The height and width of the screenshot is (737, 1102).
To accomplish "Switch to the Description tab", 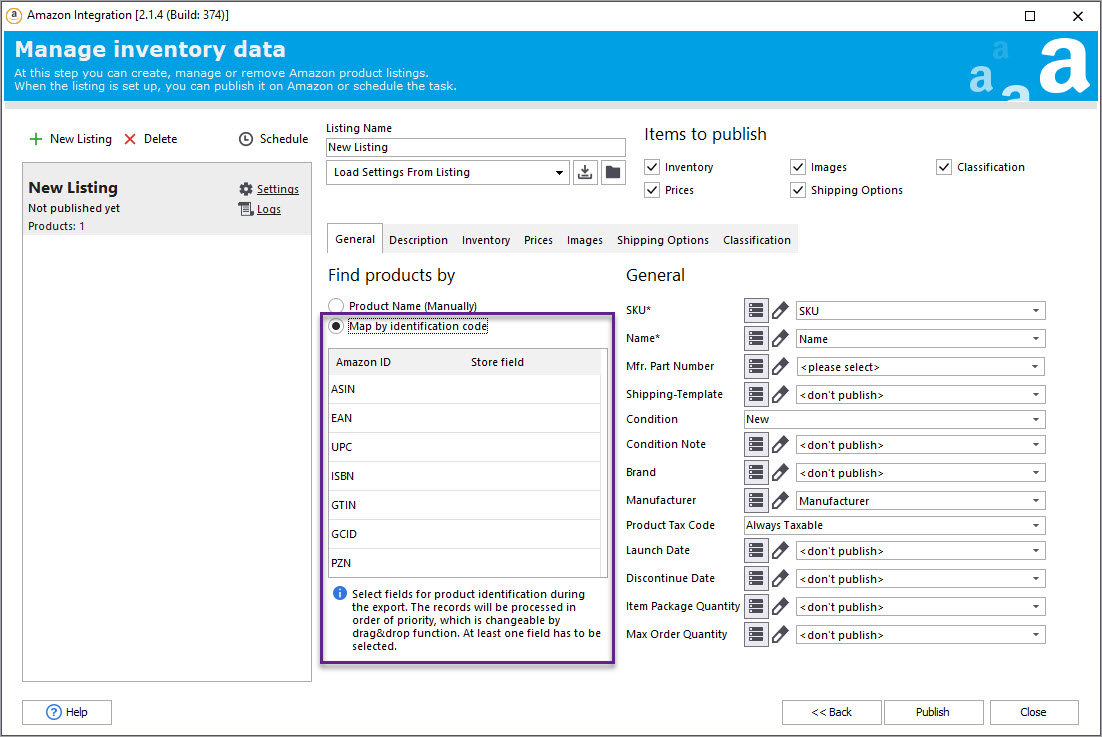I will coord(418,240).
